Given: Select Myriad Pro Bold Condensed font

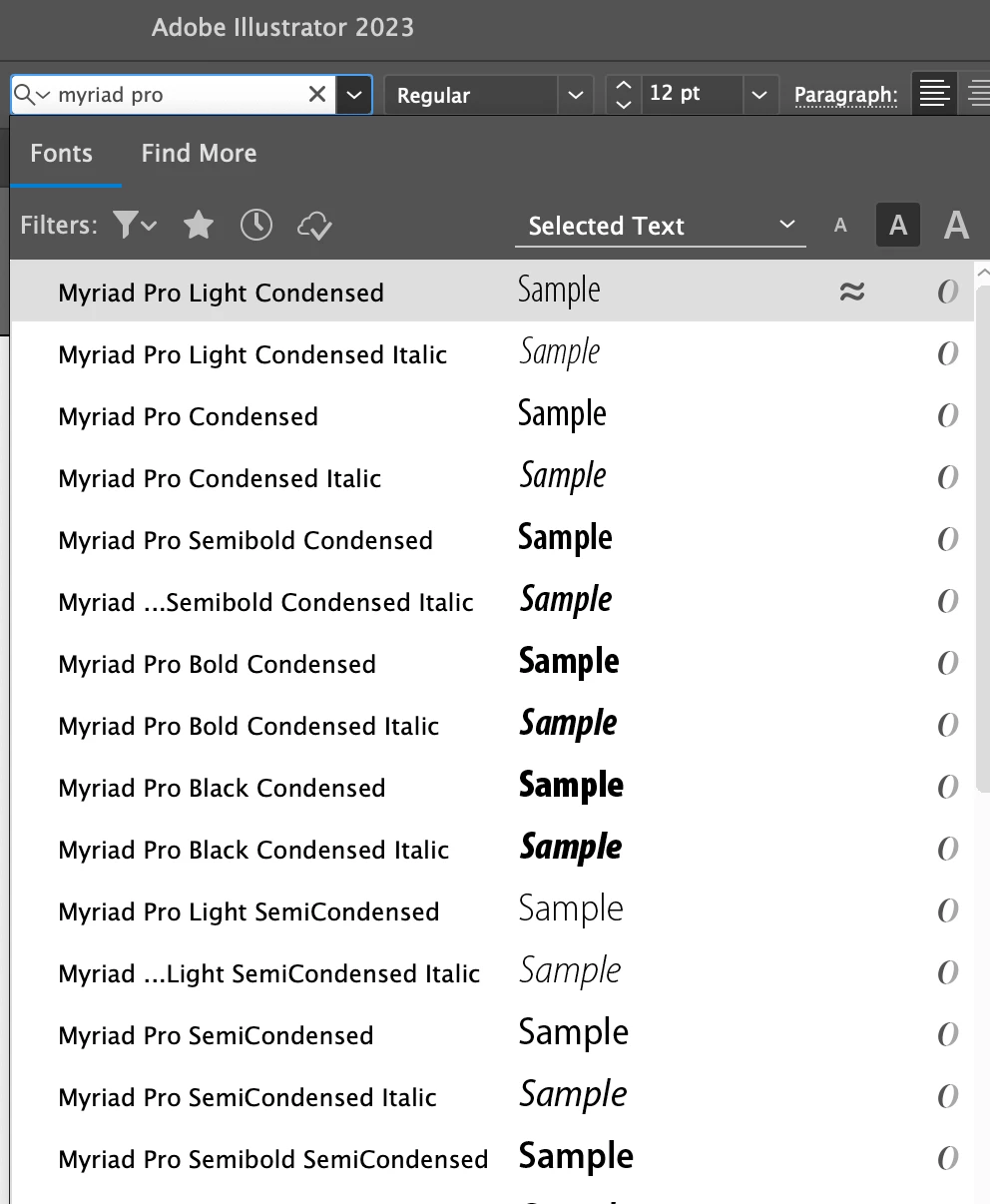Looking at the screenshot, I should click(218, 664).
